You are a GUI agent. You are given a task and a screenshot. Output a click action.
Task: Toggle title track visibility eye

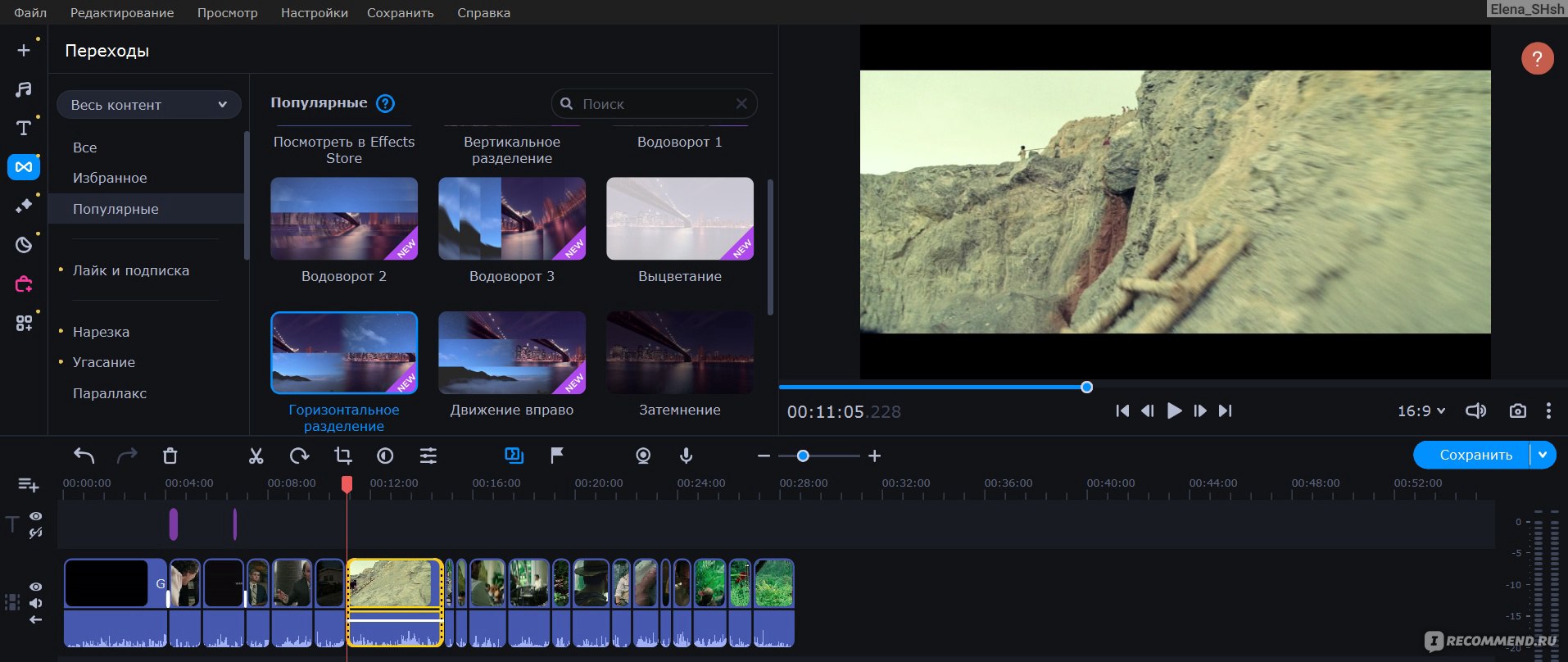point(36,516)
